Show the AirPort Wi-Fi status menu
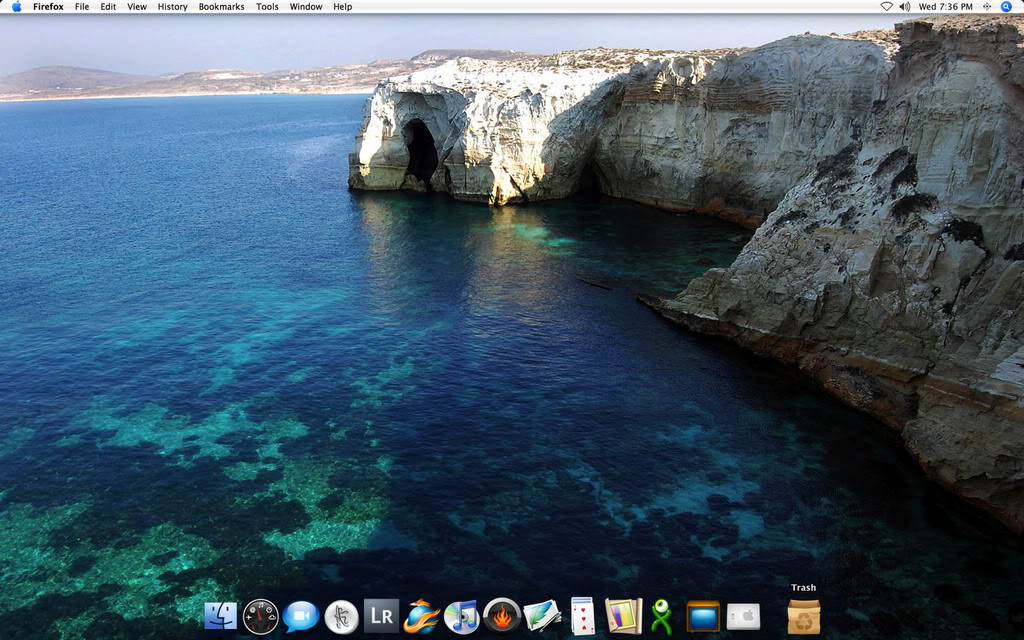The image size is (1024, 640). pos(886,7)
